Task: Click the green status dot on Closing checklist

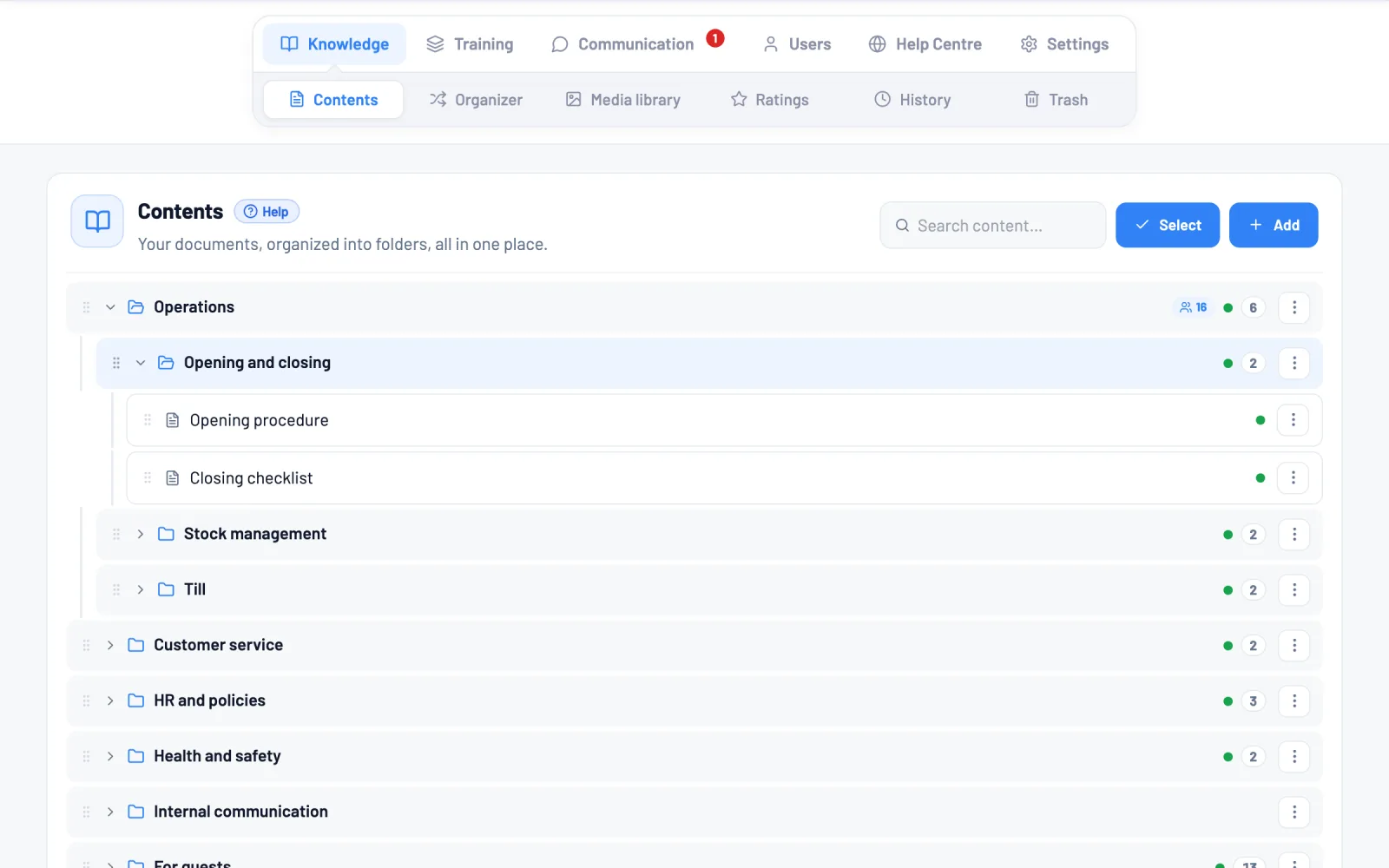Action: [1260, 477]
